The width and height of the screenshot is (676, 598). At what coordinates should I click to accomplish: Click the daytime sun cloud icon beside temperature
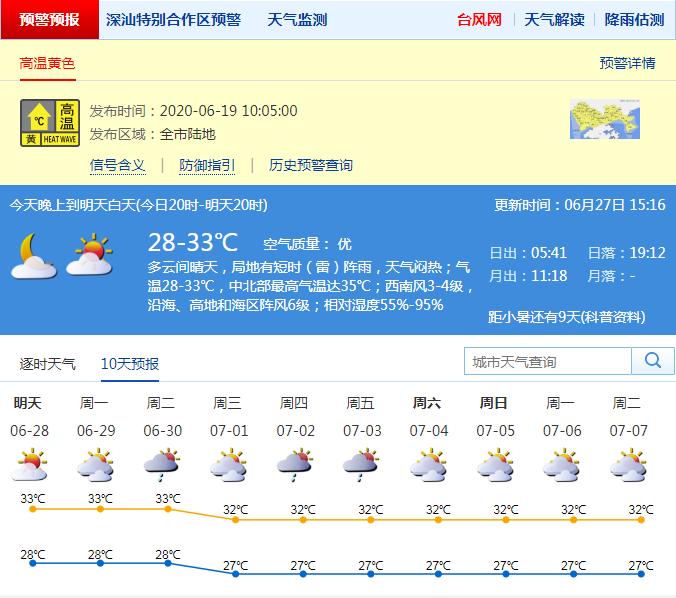[x=89, y=256]
